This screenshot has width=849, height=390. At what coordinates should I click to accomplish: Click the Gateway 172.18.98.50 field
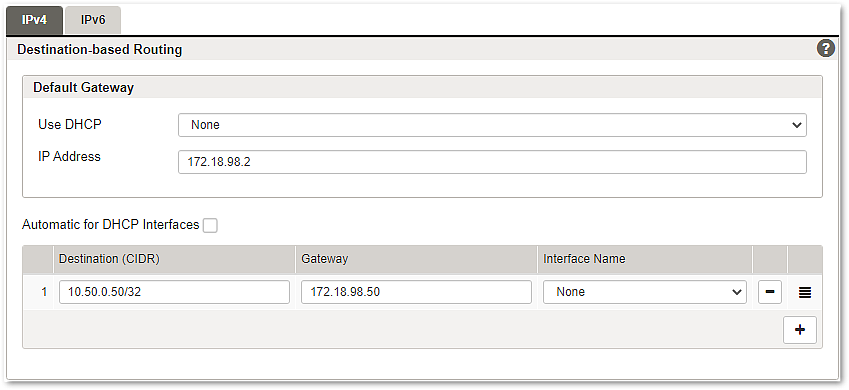point(416,292)
